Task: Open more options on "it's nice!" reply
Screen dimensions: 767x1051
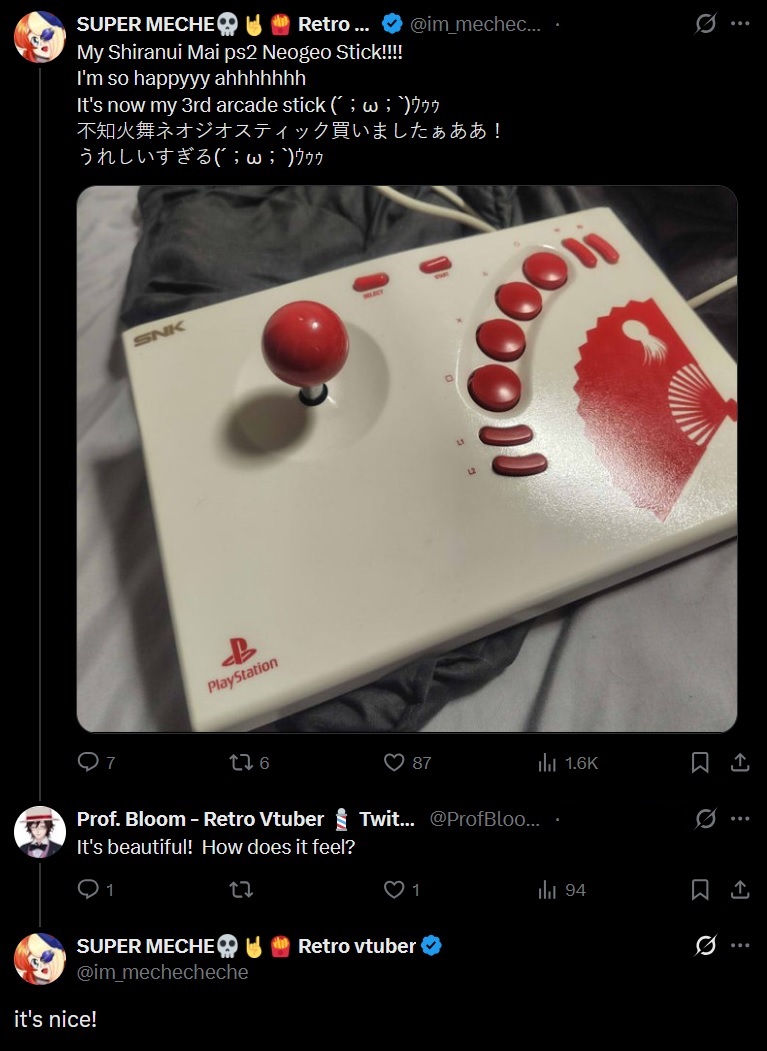Action: (x=740, y=945)
